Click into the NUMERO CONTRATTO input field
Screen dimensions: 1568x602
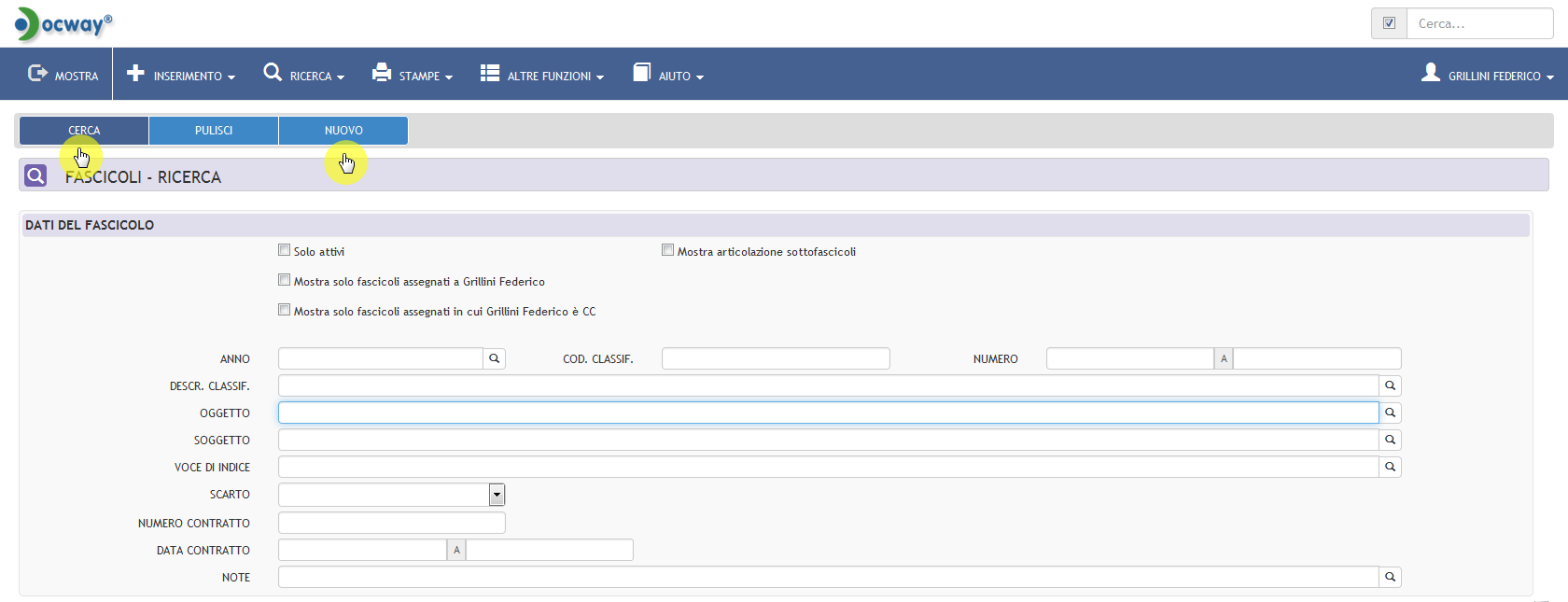tap(392, 523)
